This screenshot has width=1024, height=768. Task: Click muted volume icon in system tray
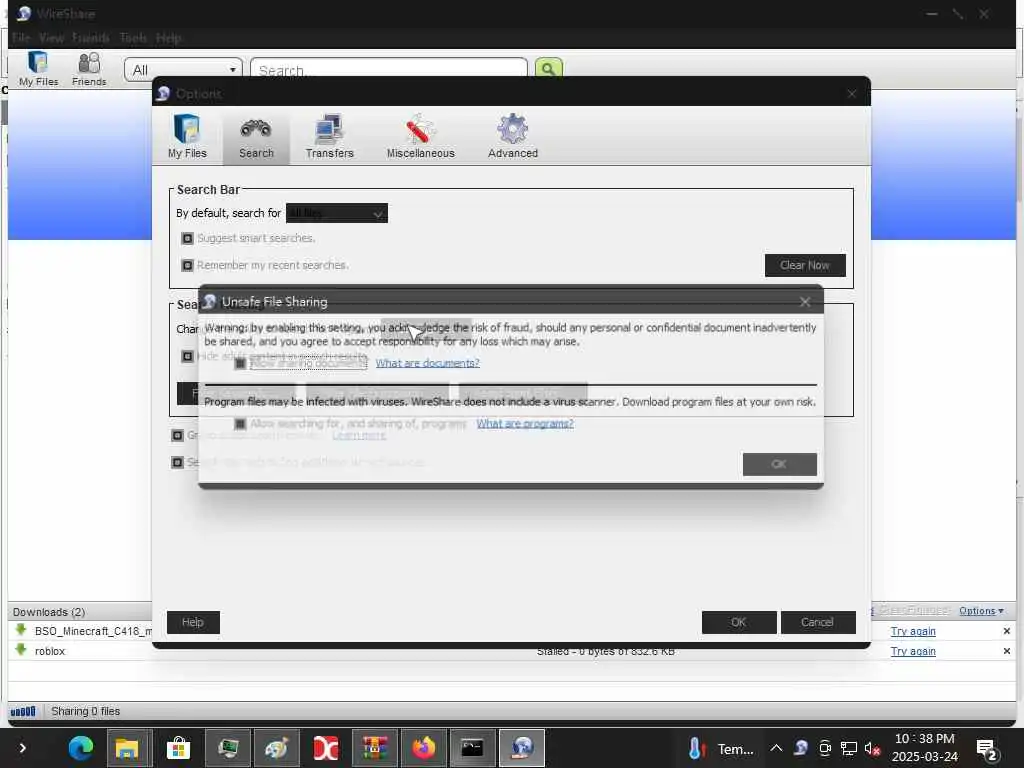[x=872, y=748]
